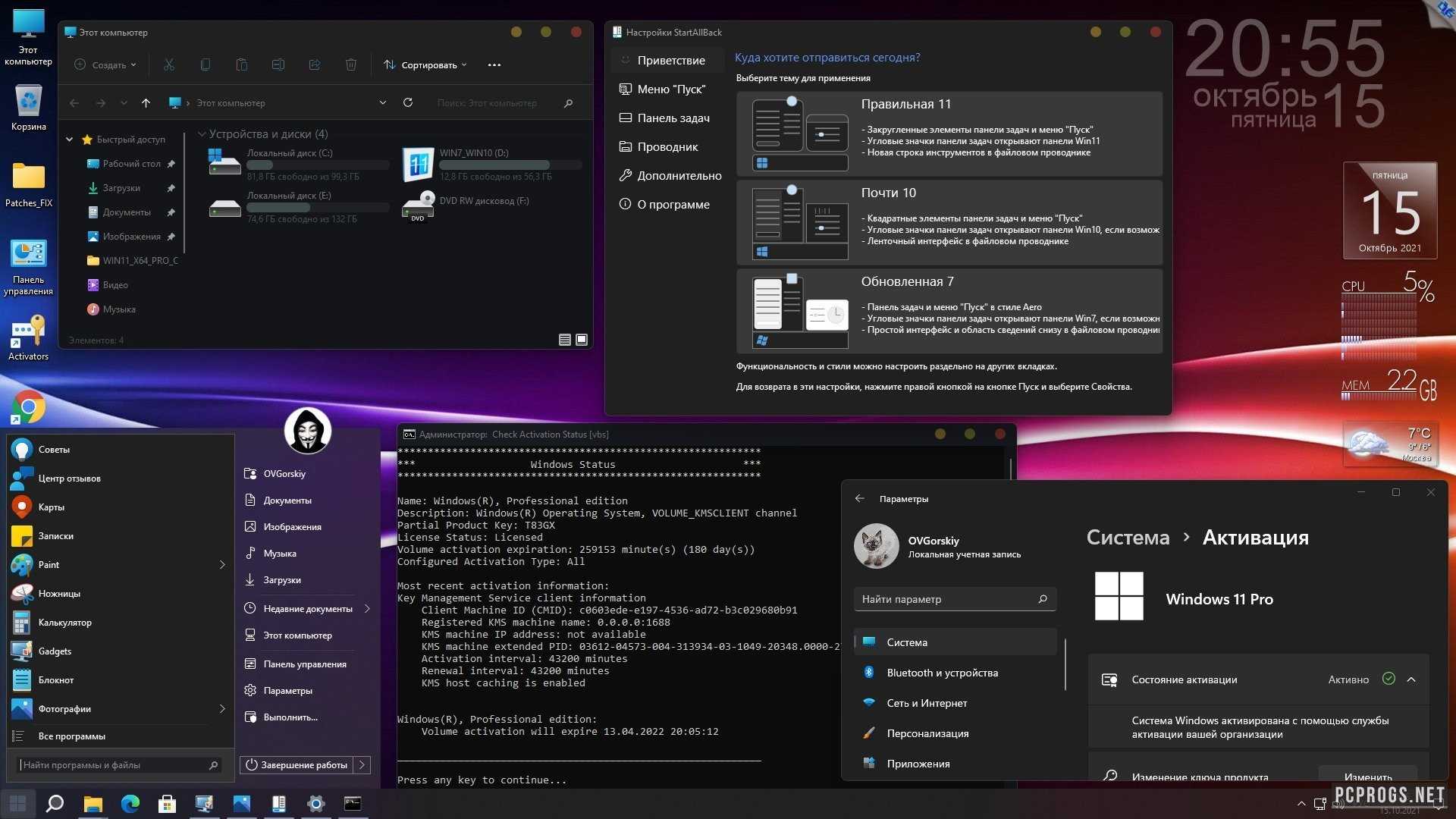The image size is (1456, 819).
Task: Click Система breadcrumb link in Settings
Action: point(1128,538)
